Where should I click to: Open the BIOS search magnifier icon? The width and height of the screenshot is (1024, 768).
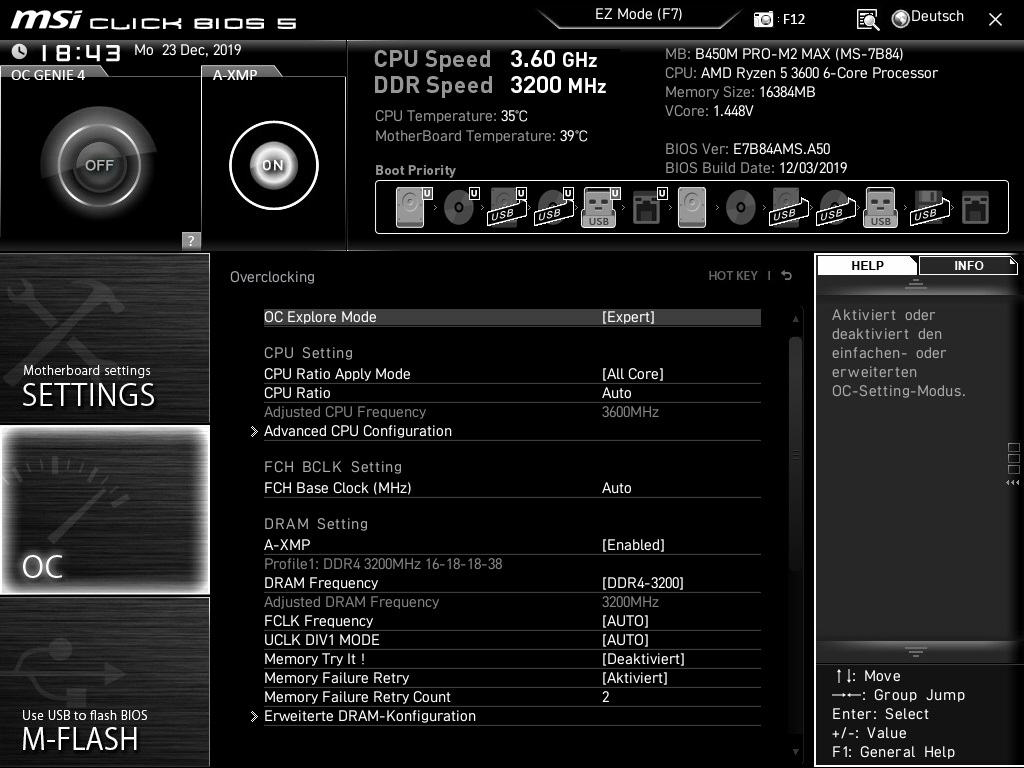pyautogui.click(x=867, y=20)
